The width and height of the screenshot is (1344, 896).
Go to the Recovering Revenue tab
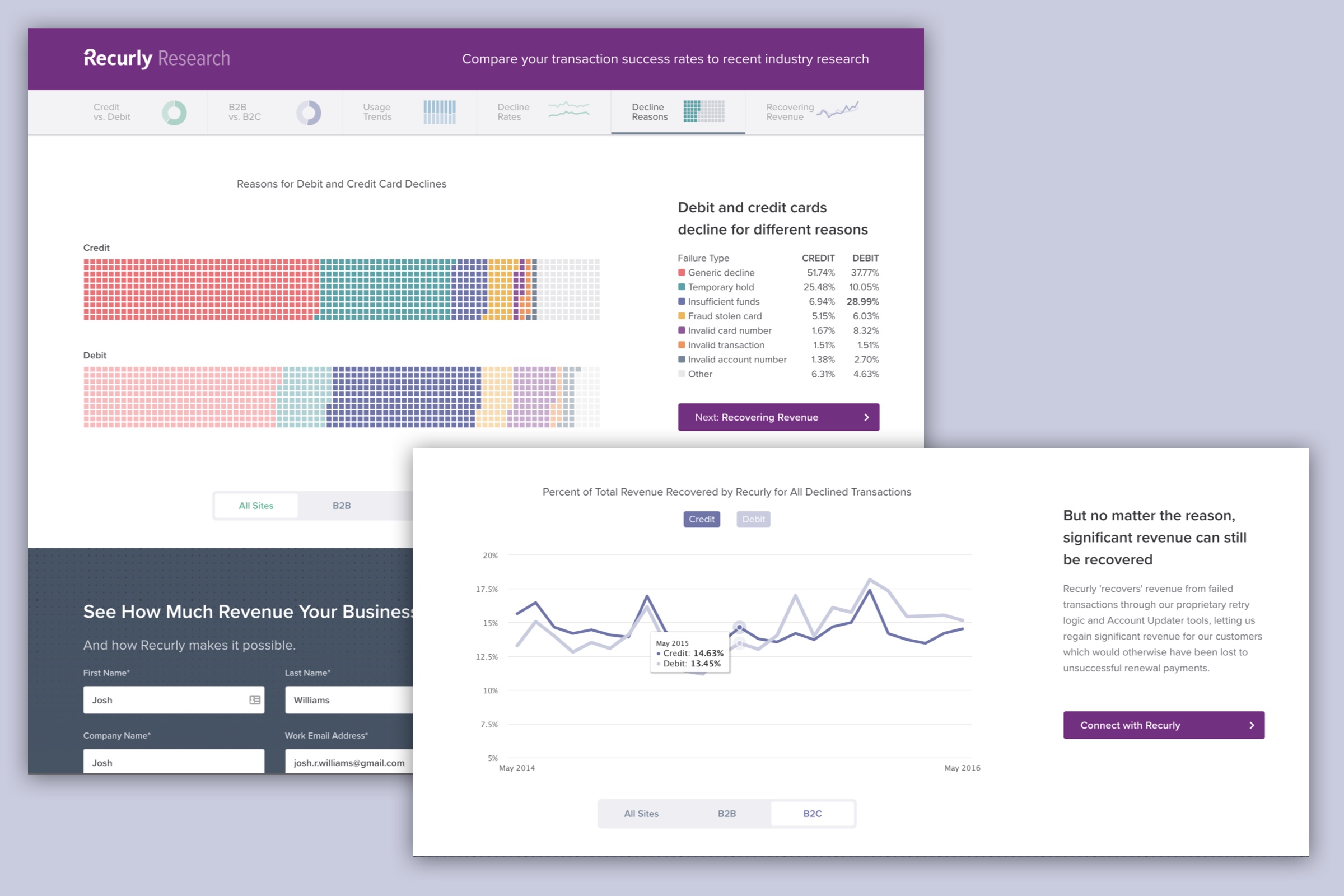pos(812,112)
